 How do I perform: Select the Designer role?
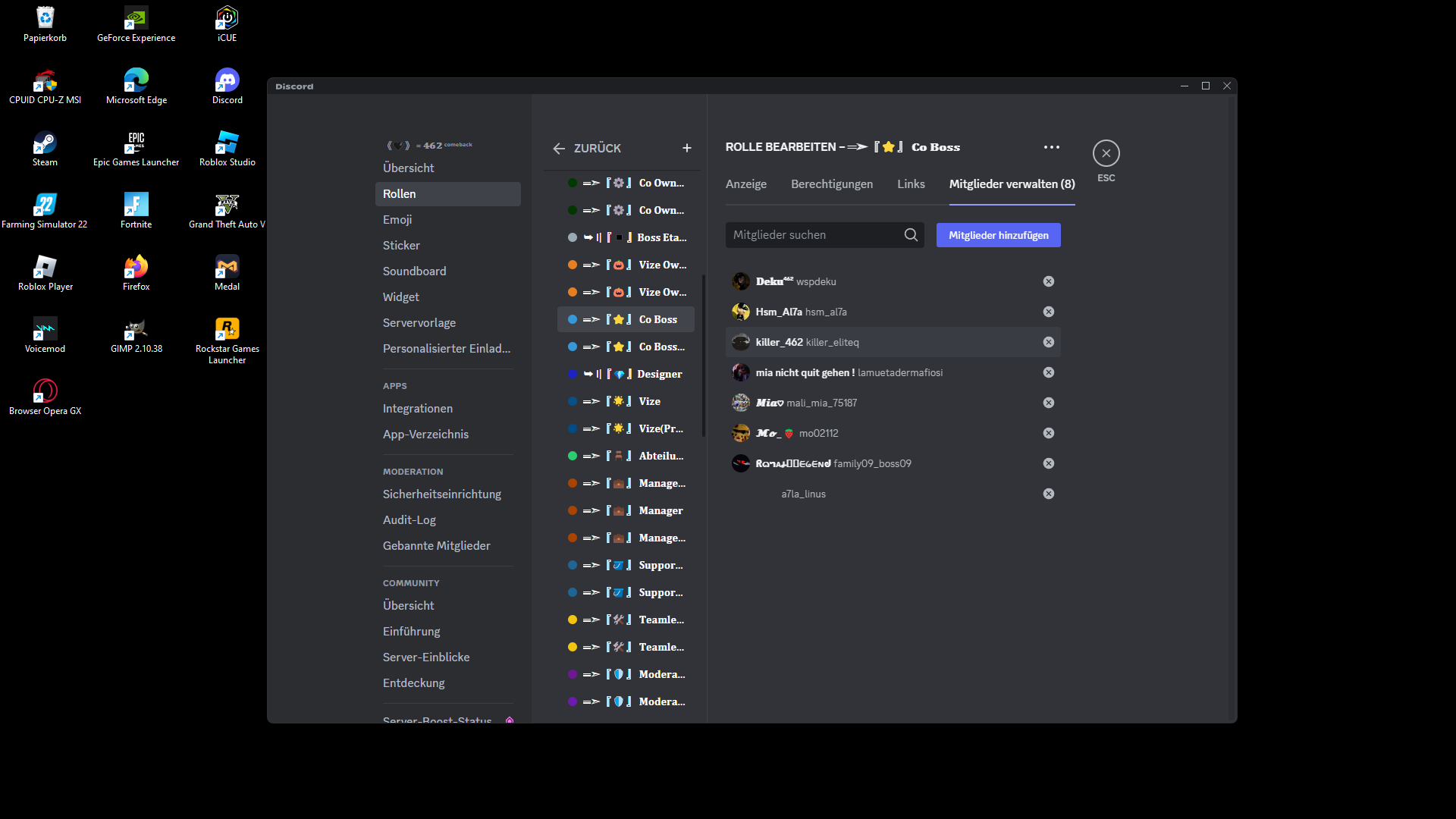tap(626, 374)
